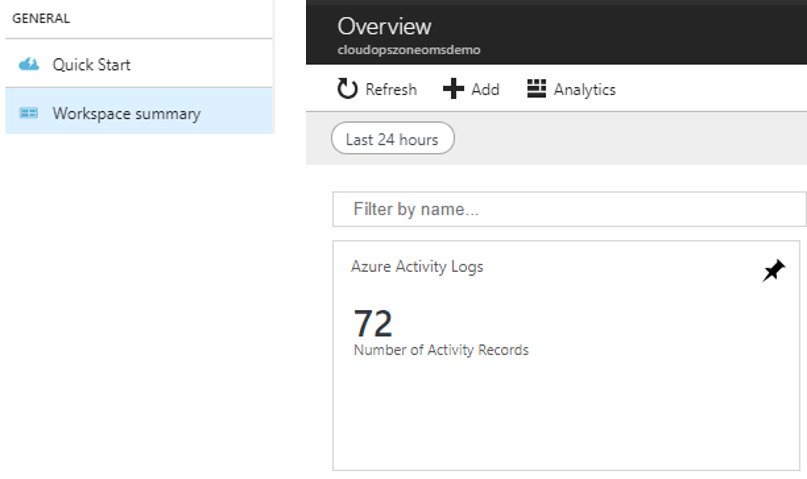Open the Azure Activity Logs tile body
Screen dimensions: 807x479
click(566, 356)
